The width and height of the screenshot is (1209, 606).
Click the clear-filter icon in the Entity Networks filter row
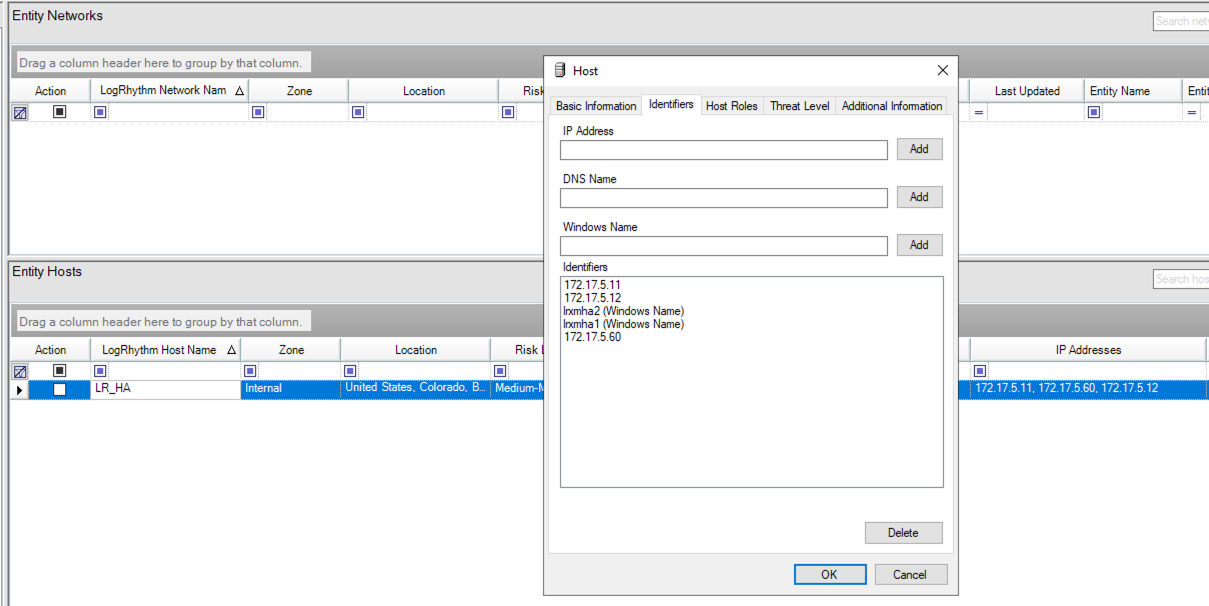tap(19, 113)
